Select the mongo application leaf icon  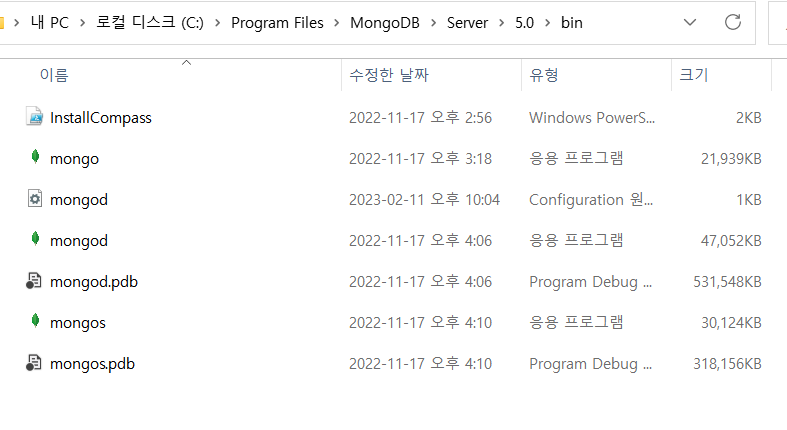coord(35,157)
